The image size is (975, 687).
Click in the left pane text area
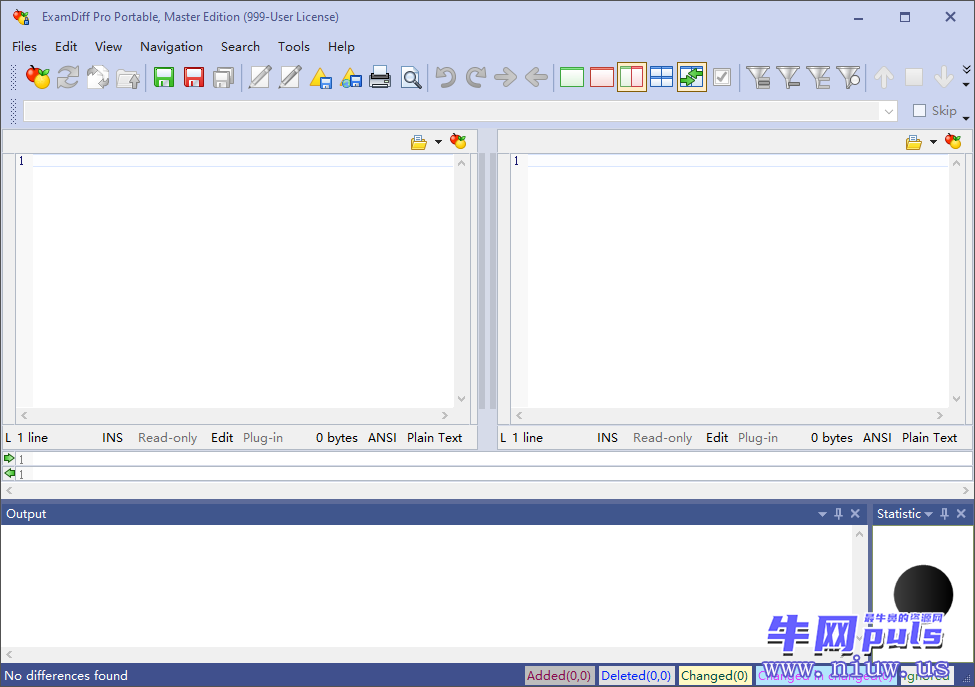tap(244, 283)
